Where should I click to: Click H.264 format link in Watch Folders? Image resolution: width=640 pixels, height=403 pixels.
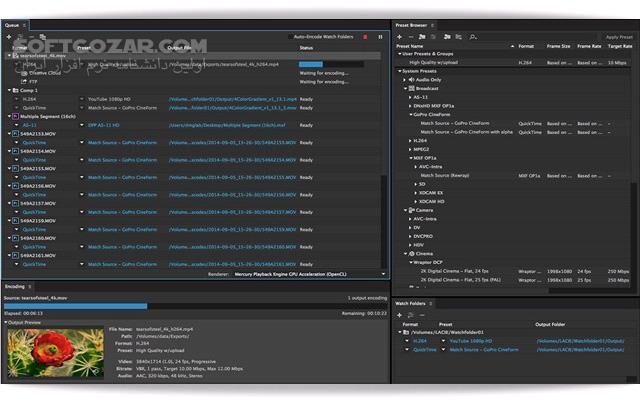click(x=420, y=341)
